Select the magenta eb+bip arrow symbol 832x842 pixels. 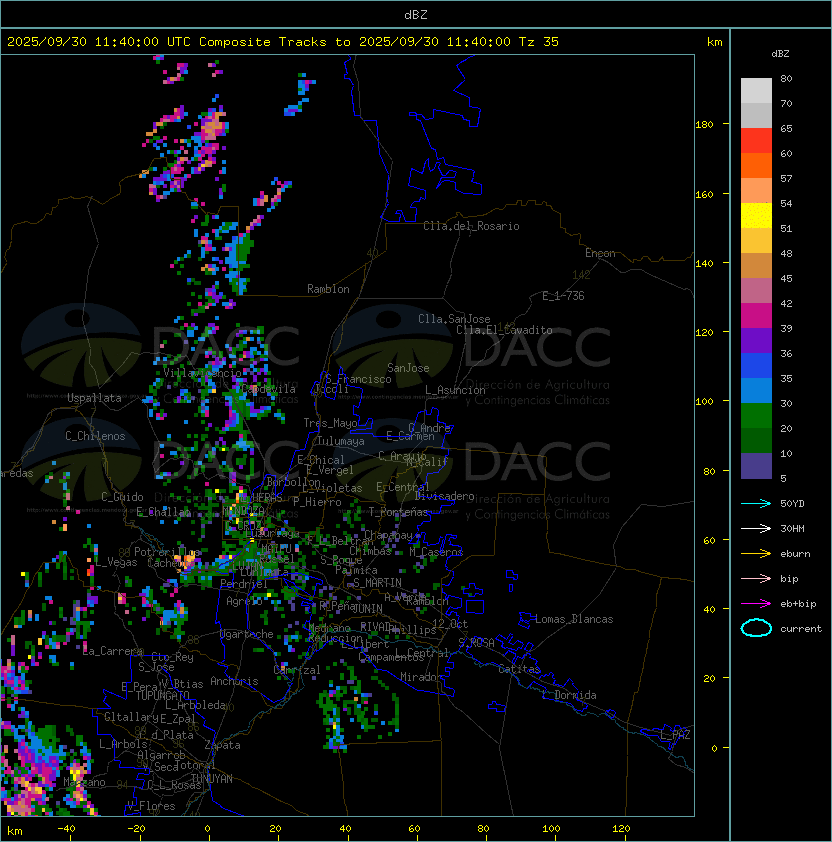tap(756, 604)
